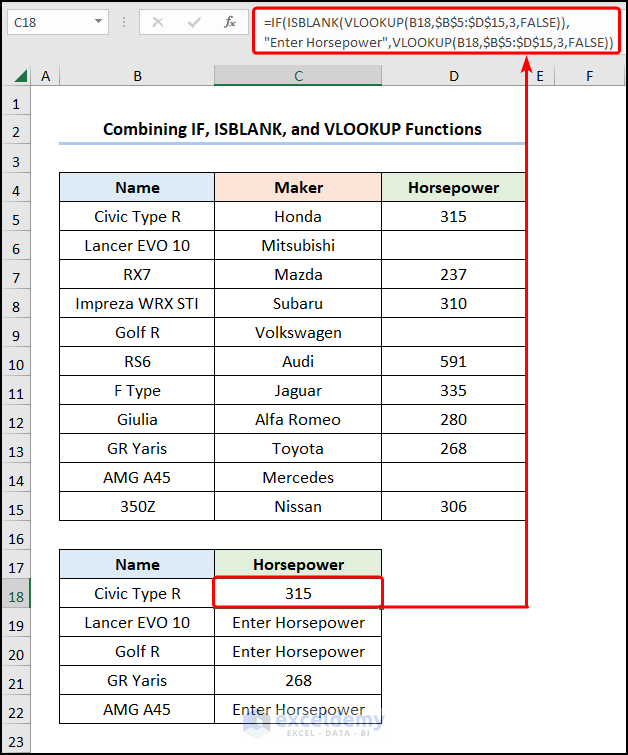Select 'Enter Horsepower' cell in row 19

pyautogui.click(x=298, y=622)
